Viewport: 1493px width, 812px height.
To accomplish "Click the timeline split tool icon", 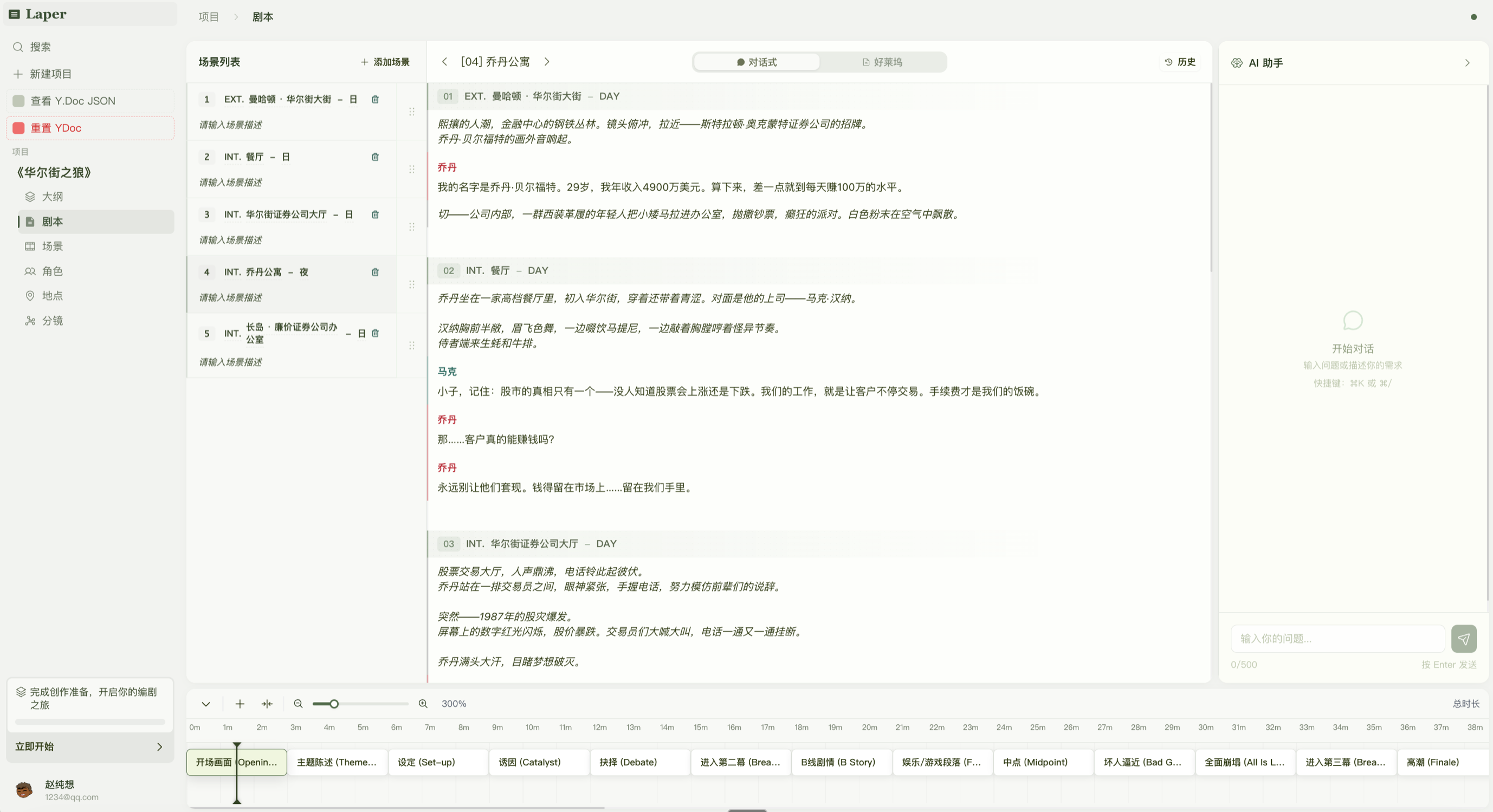I will (x=267, y=704).
